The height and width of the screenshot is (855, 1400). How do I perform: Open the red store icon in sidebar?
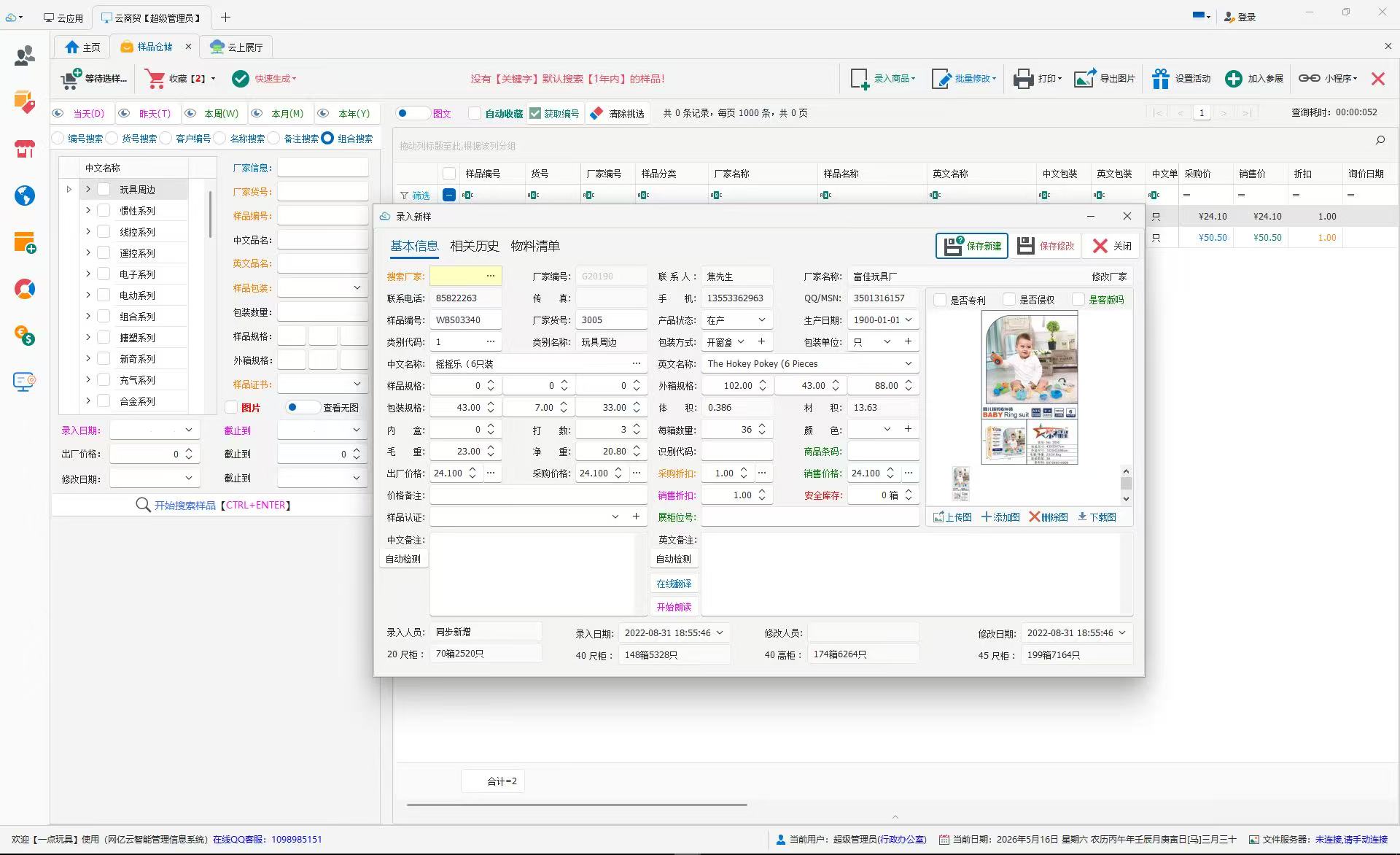(x=25, y=149)
